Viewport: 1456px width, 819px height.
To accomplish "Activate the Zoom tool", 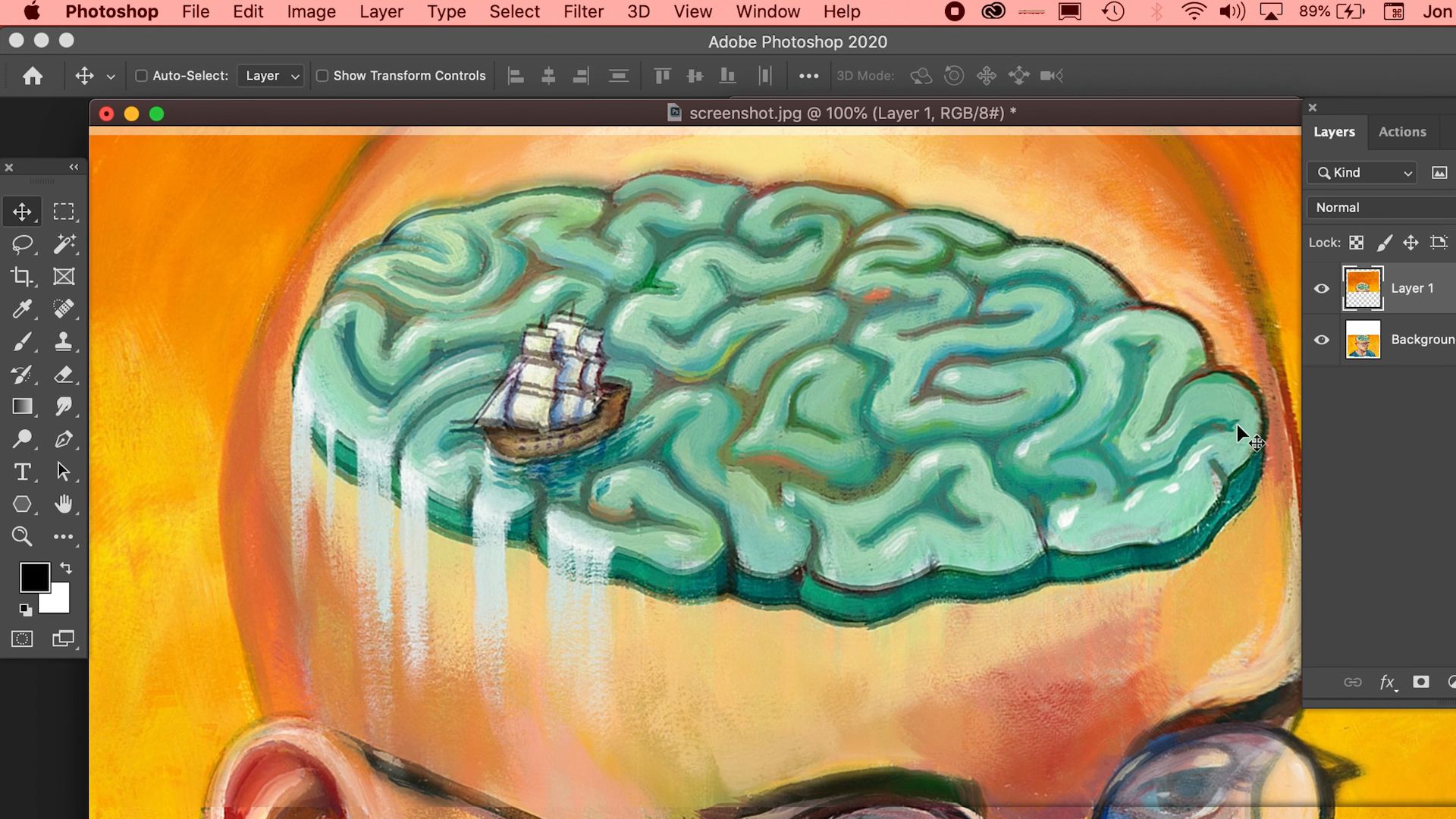I will (23, 537).
